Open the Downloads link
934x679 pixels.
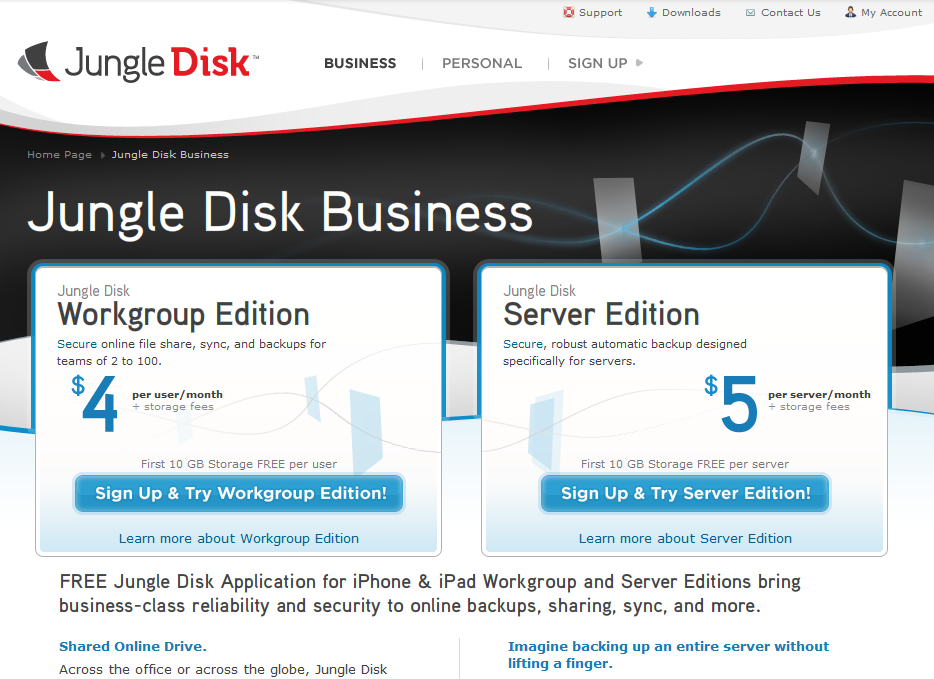pyautogui.click(x=691, y=13)
